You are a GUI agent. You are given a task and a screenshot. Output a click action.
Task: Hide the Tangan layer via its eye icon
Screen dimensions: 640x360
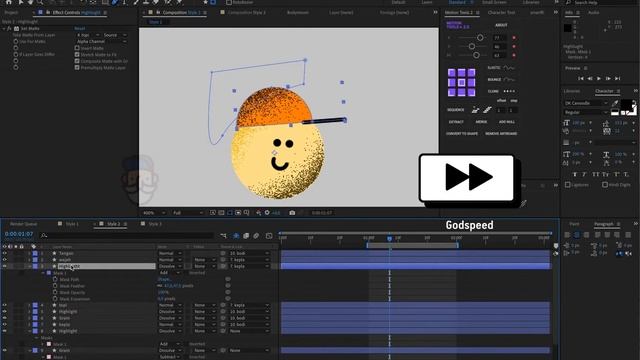click(4, 253)
